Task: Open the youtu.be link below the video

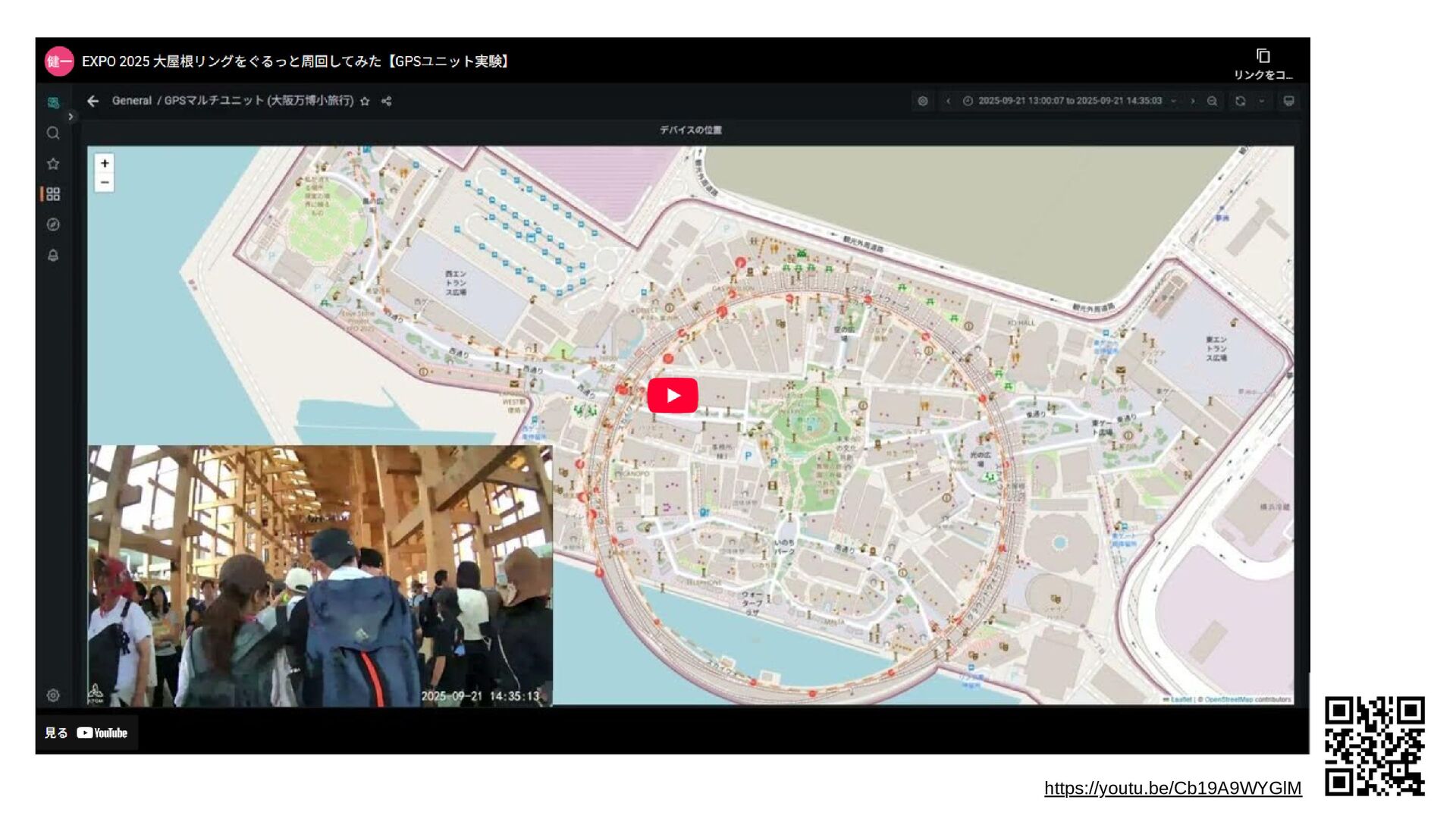Action: (x=1172, y=788)
